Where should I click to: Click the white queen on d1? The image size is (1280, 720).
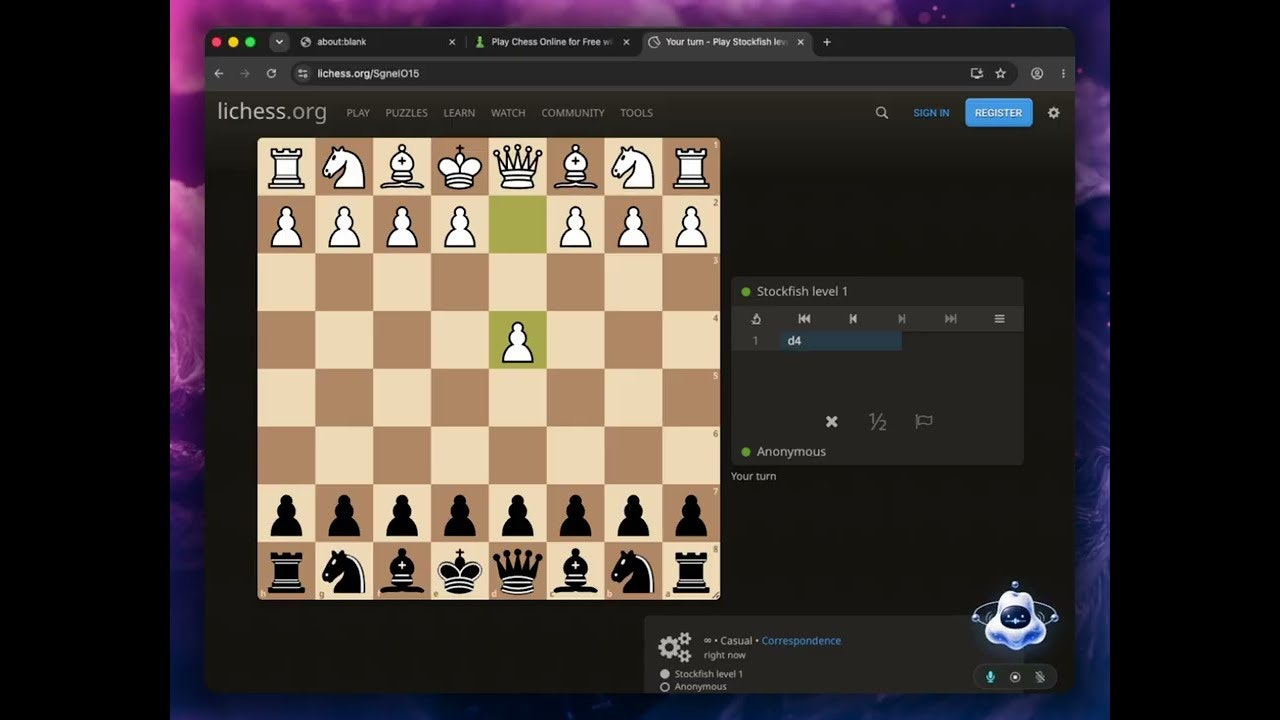point(518,167)
